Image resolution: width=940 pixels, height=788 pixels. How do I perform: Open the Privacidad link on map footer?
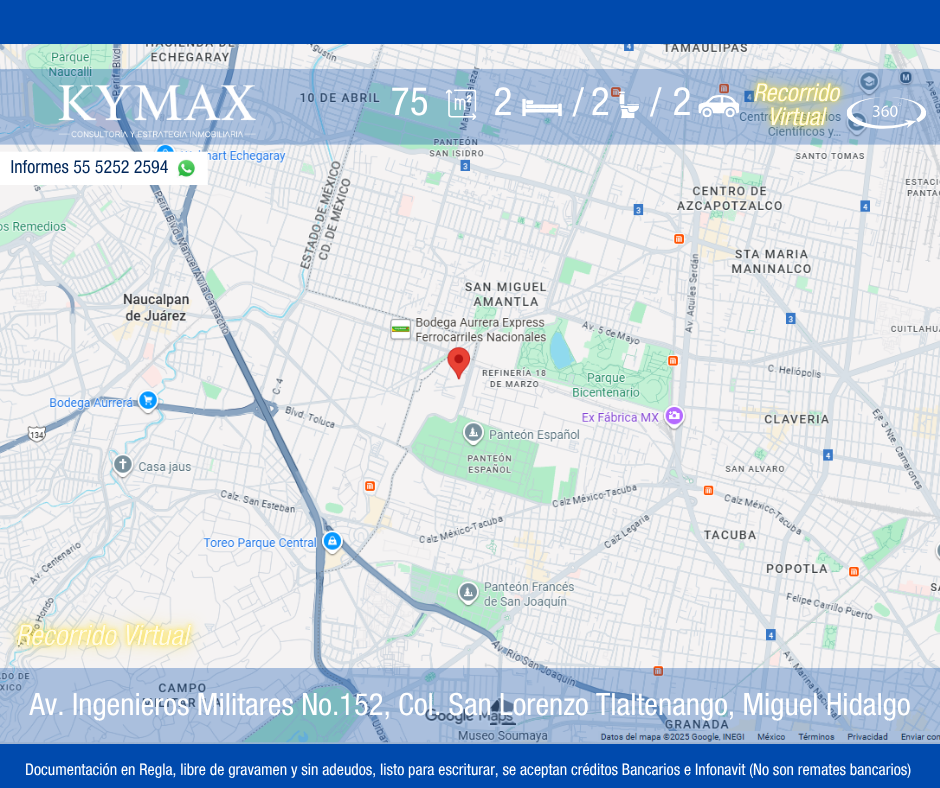click(x=867, y=737)
